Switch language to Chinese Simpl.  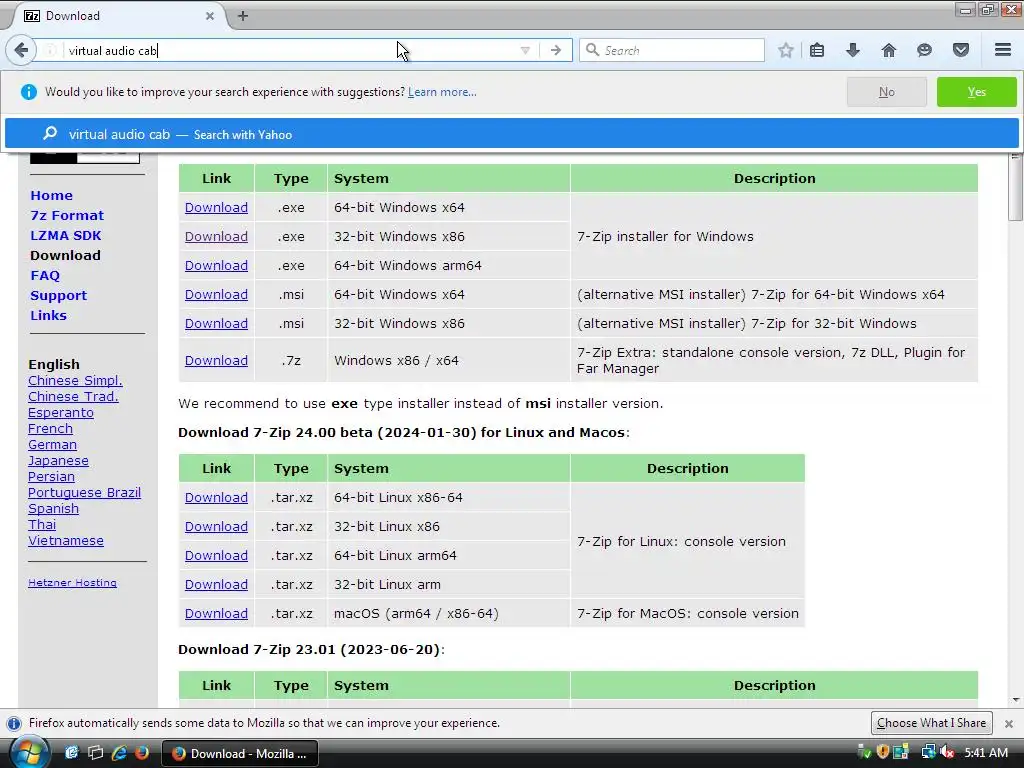(75, 381)
